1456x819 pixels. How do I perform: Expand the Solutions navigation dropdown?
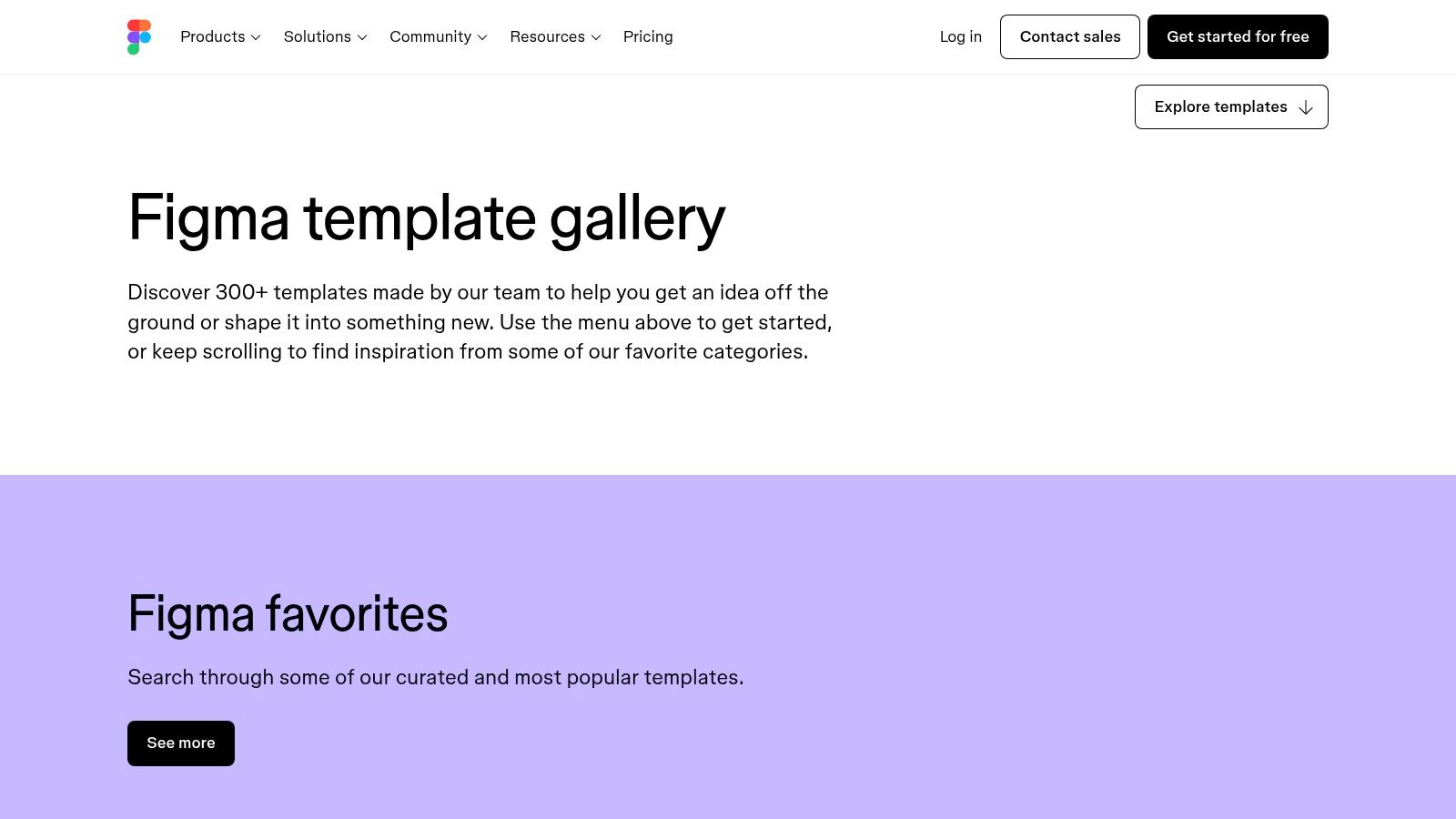tap(318, 36)
